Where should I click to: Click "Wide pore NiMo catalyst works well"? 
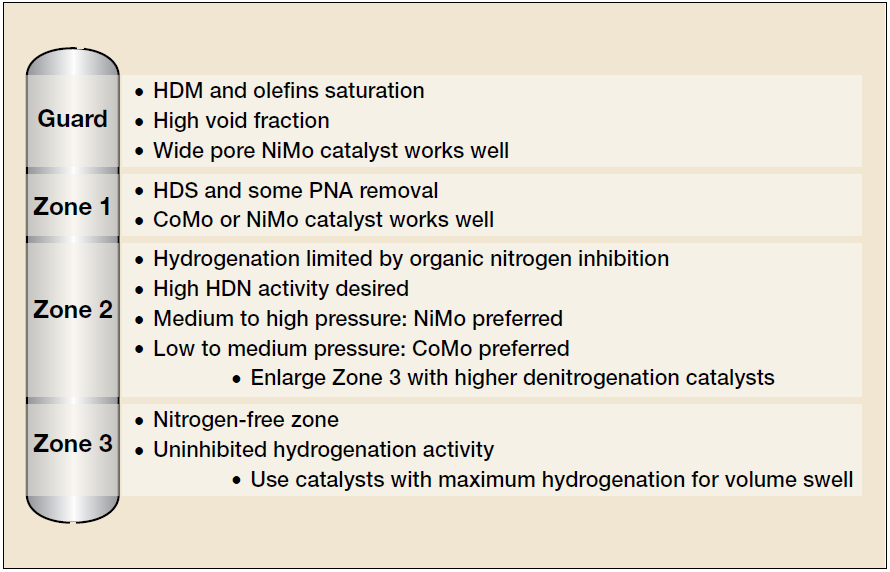click(331, 151)
